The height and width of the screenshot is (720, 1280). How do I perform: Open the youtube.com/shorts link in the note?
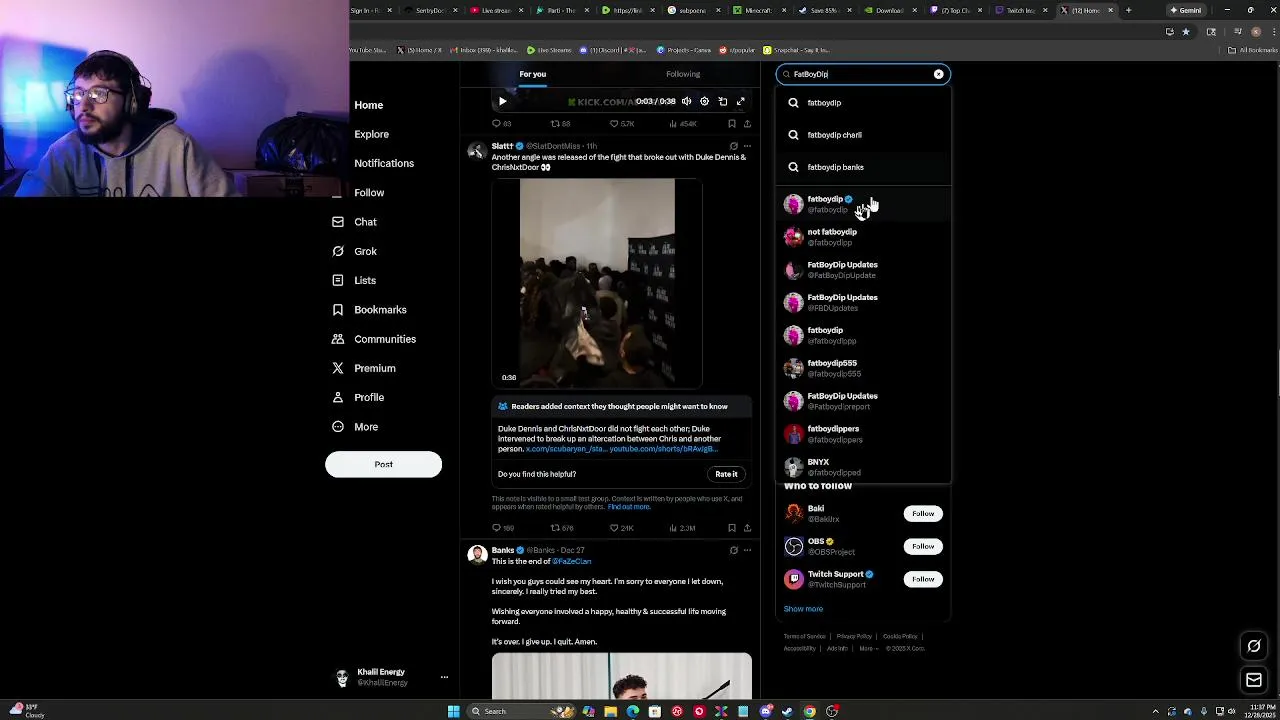663,449
